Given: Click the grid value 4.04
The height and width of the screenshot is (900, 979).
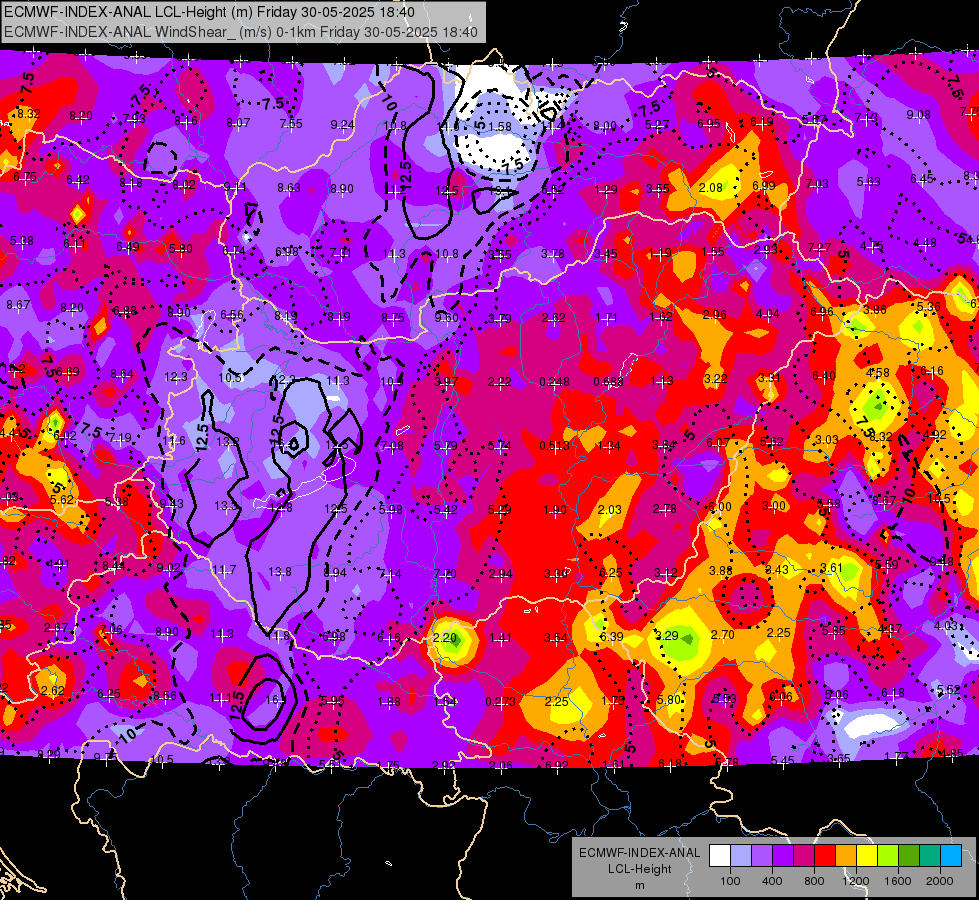Looking at the screenshot, I should (x=767, y=314).
